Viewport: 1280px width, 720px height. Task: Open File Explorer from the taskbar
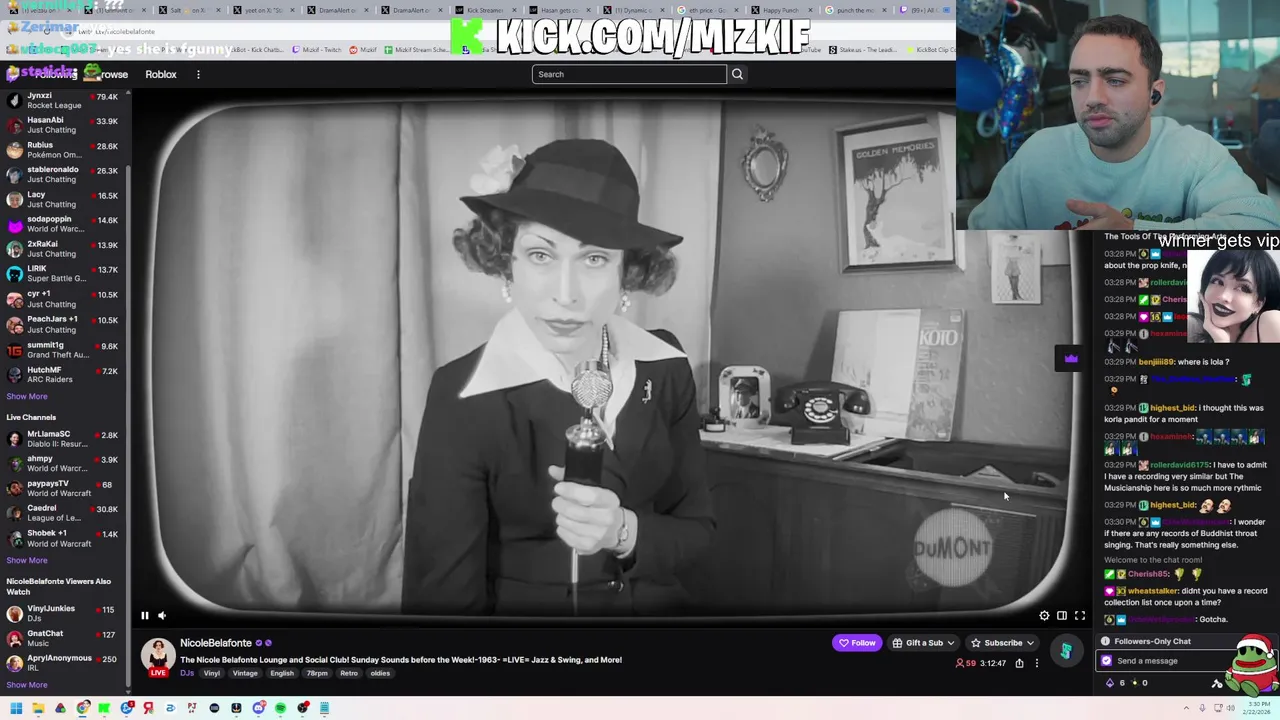38,708
